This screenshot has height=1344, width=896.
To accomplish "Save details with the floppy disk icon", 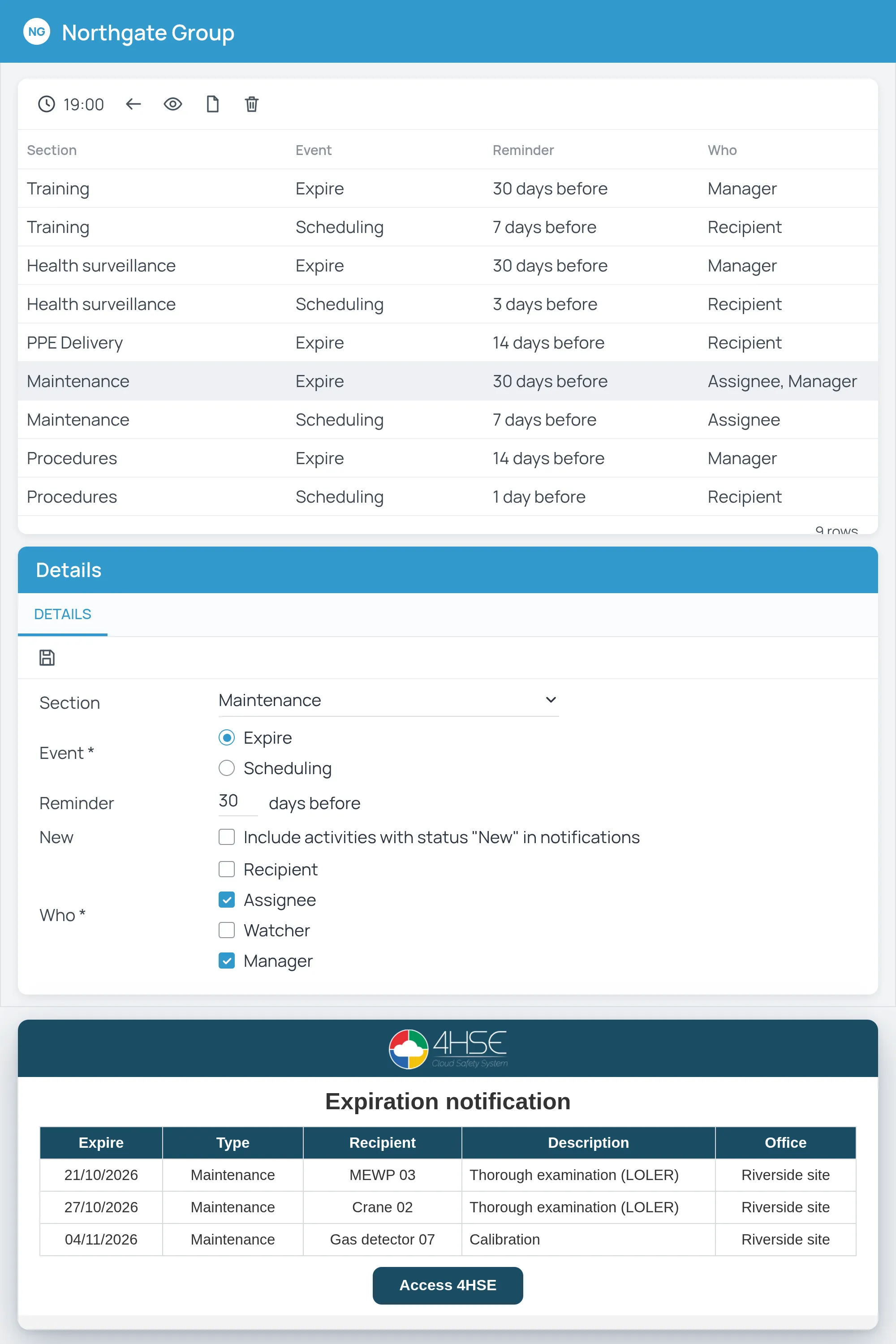I will [x=47, y=658].
